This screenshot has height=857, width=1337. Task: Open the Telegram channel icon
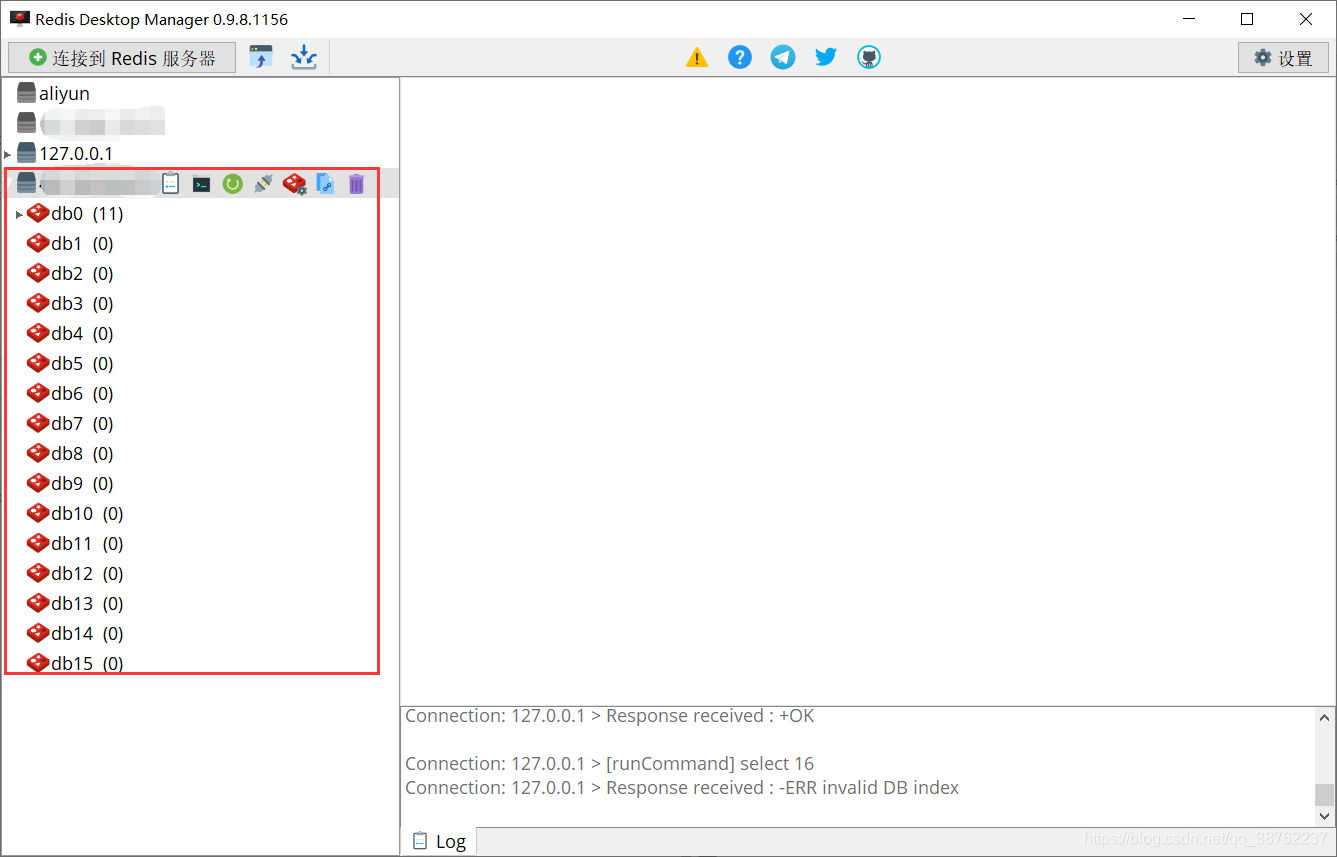783,57
